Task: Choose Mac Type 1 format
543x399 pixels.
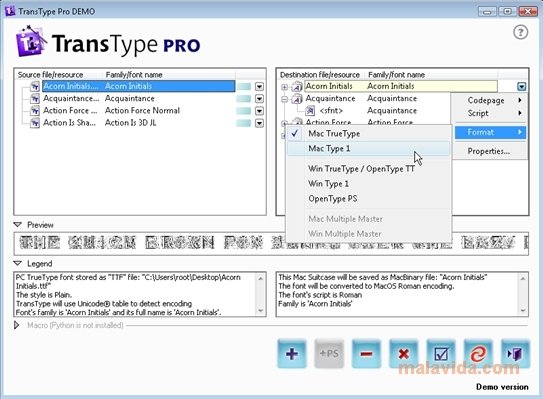Action: point(369,149)
